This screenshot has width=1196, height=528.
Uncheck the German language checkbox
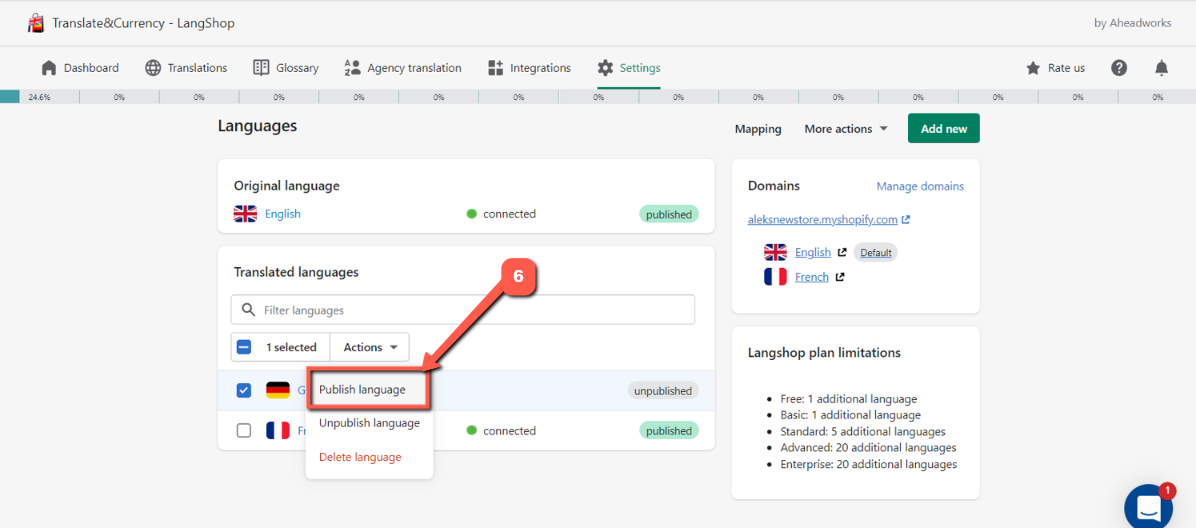pos(243,391)
